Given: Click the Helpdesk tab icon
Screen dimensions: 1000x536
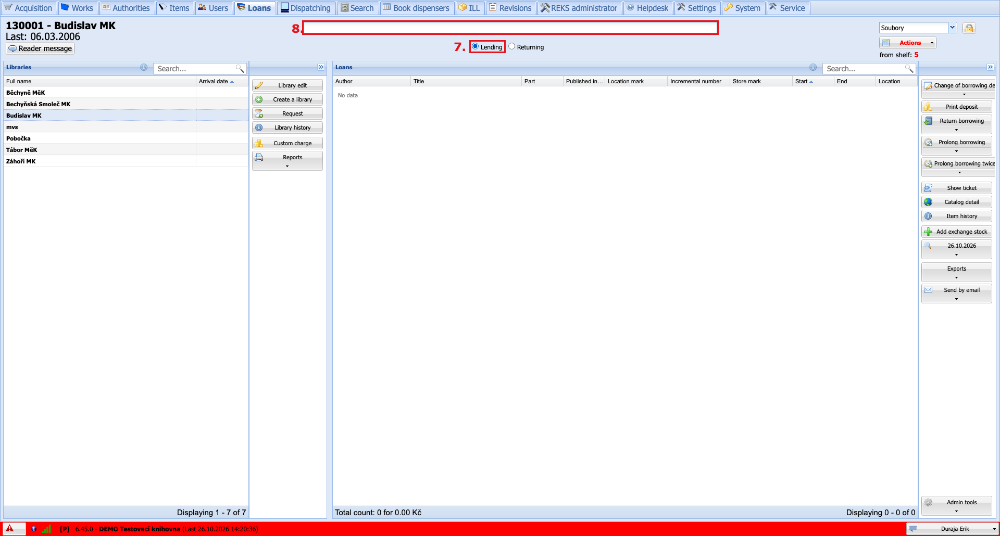Looking at the screenshot, I should click(630, 8).
